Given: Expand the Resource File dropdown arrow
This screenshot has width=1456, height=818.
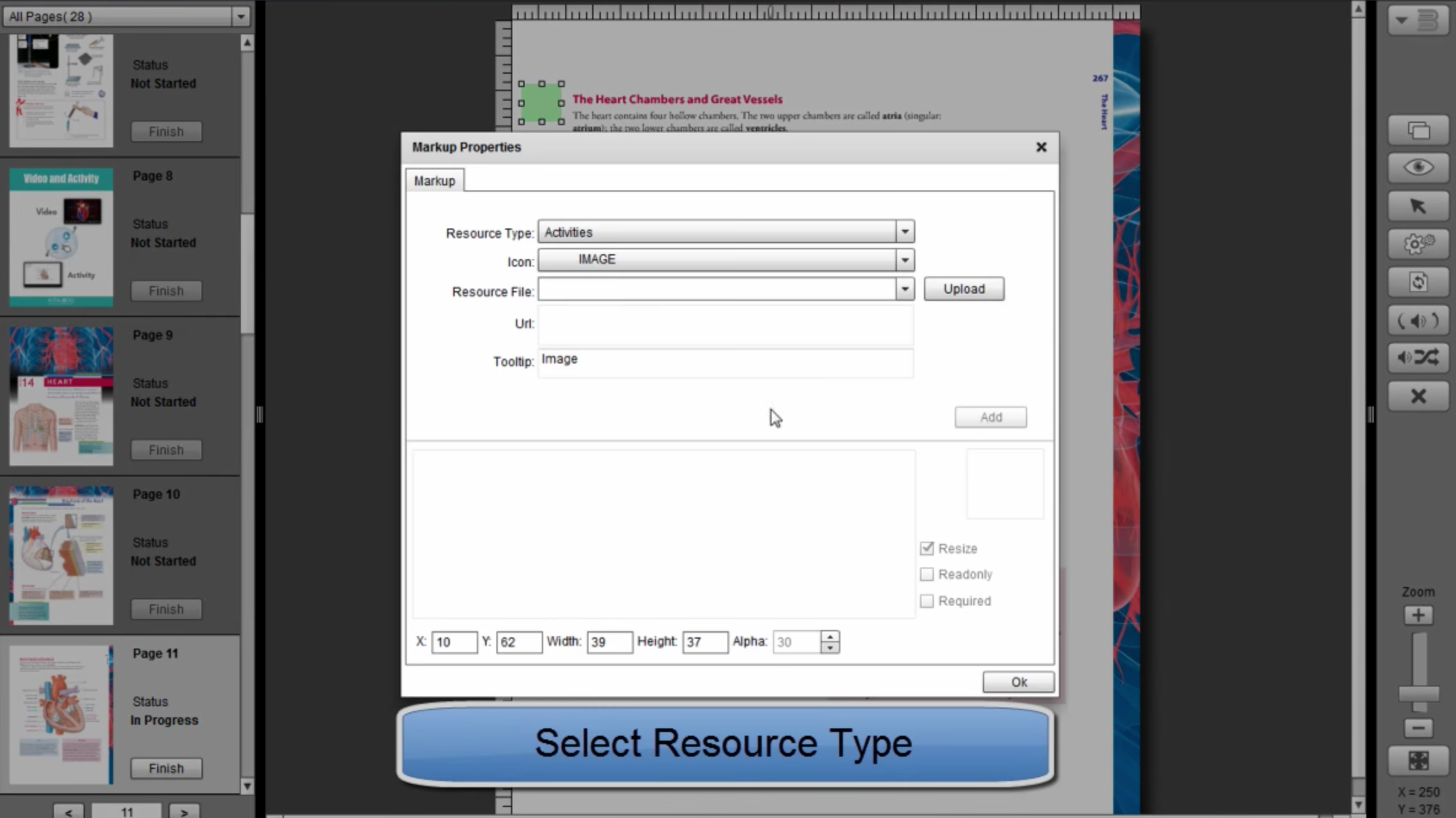Looking at the screenshot, I should click(x=904, y=289).
